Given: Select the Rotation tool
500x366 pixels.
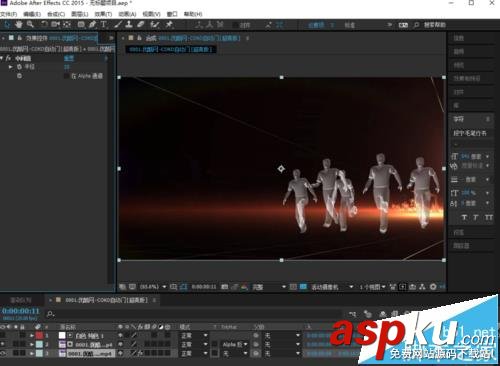Looking at the screenshot, I should (x=44, y=24).
